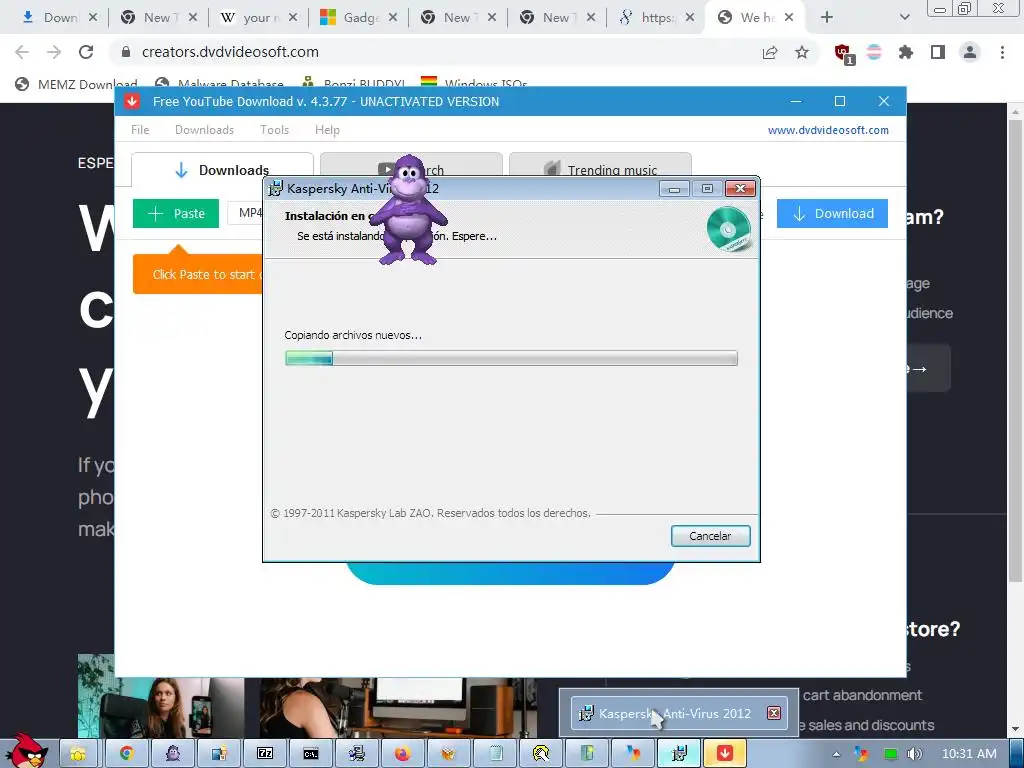Open the Downloads menu in Free YouTube Download
Viewport: 1024px width, 768px height.
(x=204, y=130)
